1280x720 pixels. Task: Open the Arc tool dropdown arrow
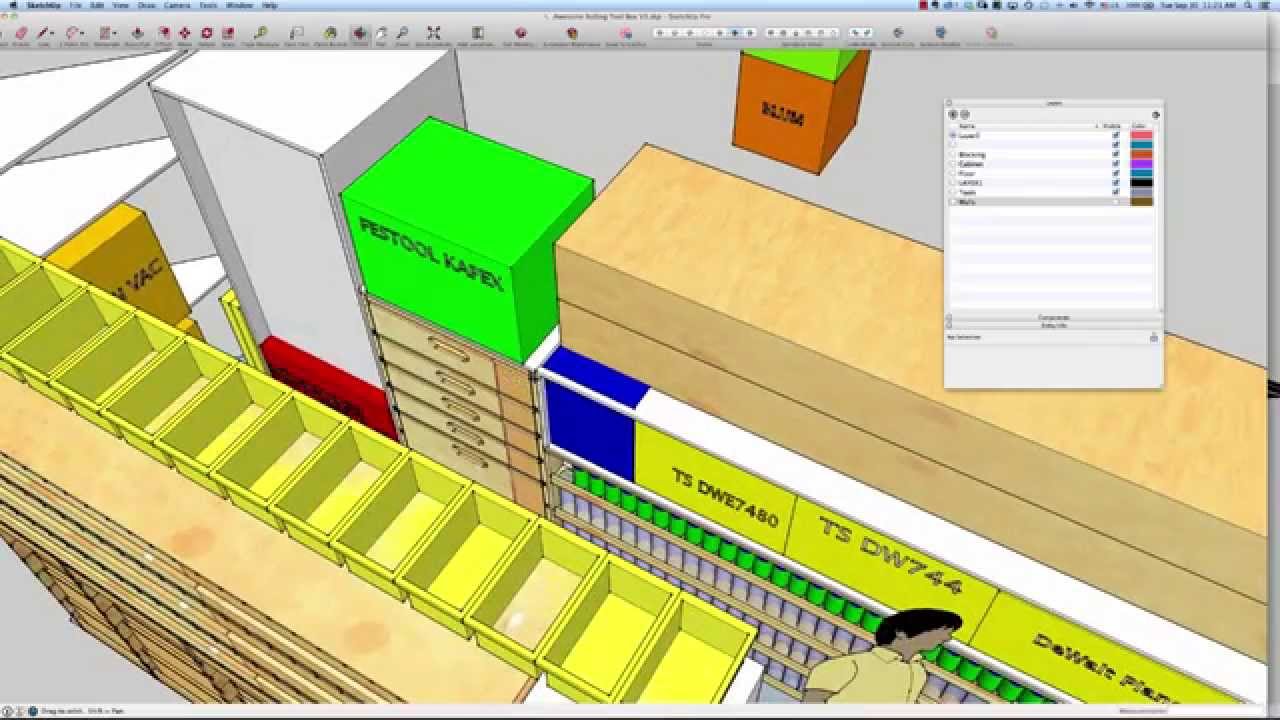82,33
